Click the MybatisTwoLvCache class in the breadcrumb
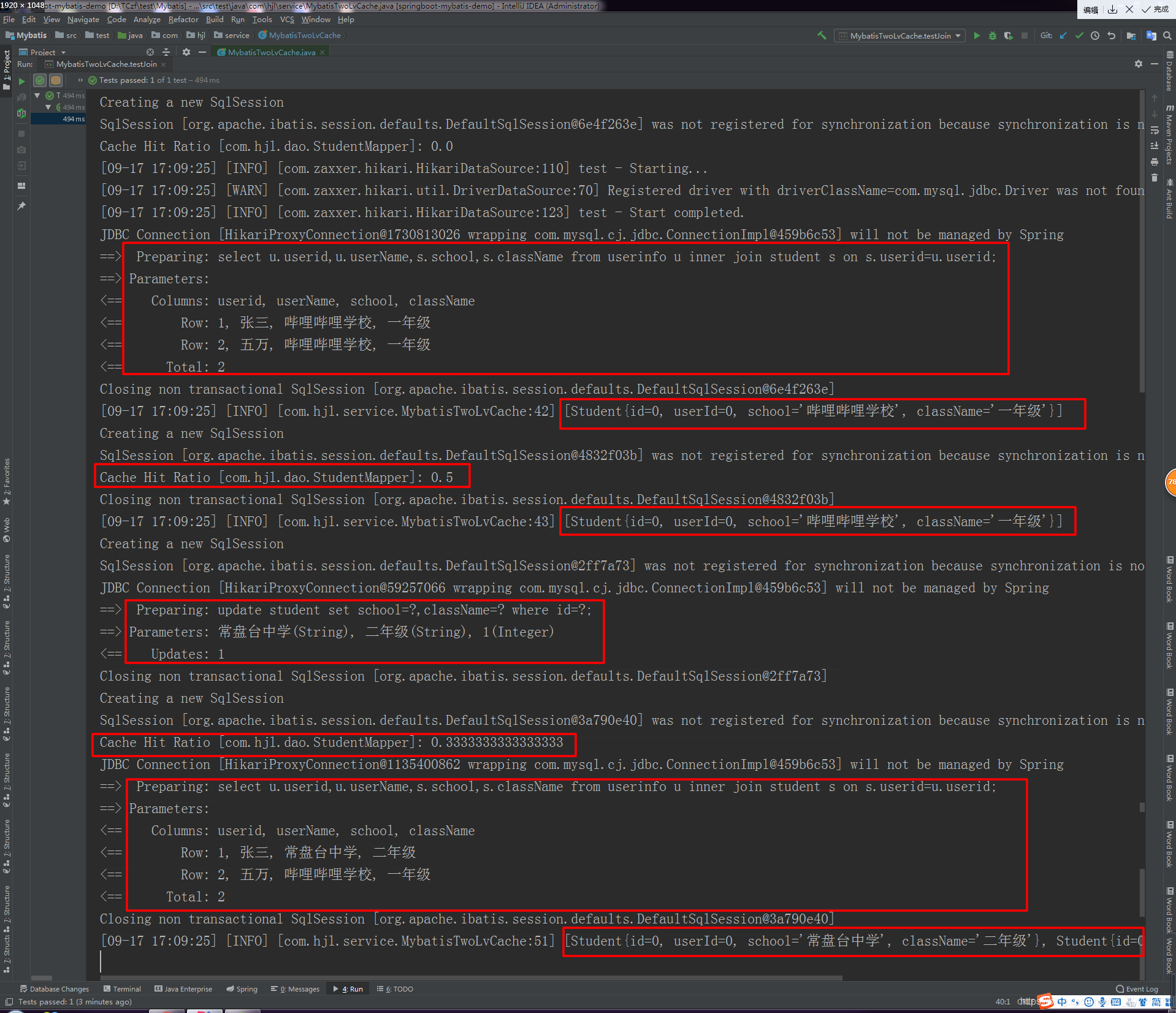 (x=300, y=36)
